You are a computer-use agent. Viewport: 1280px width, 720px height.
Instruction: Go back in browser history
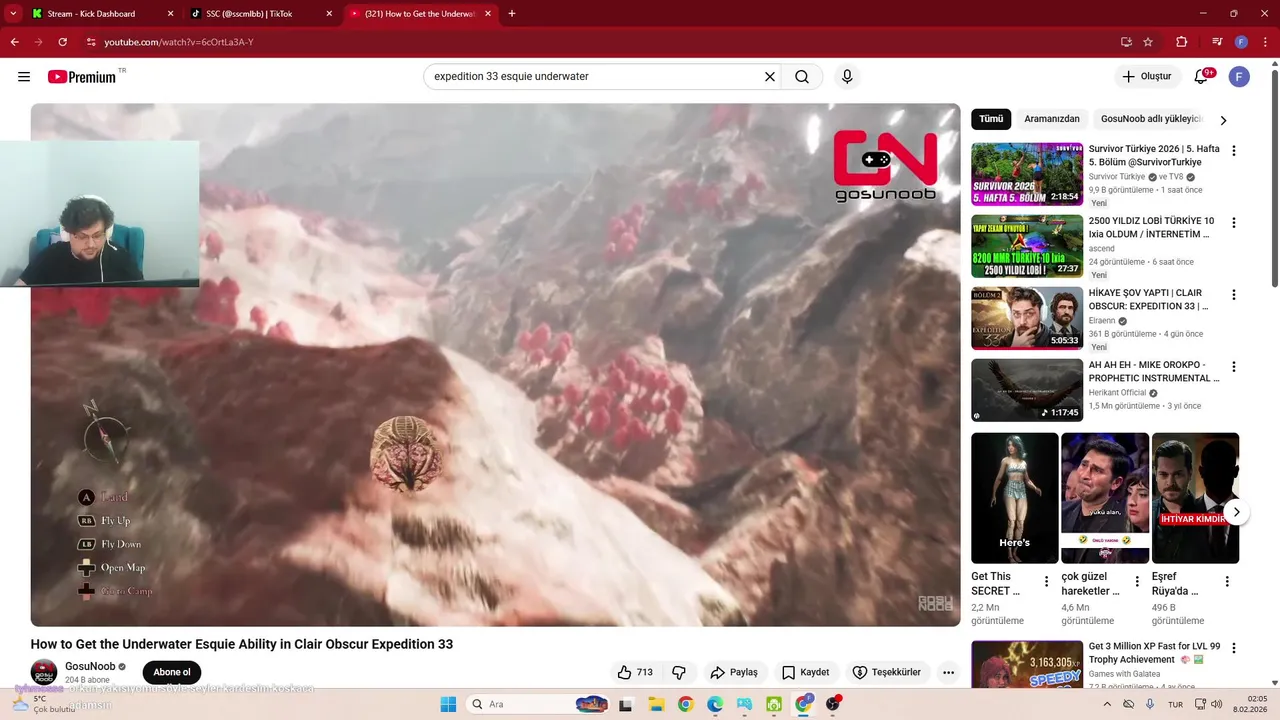click(x=14, y=42)
